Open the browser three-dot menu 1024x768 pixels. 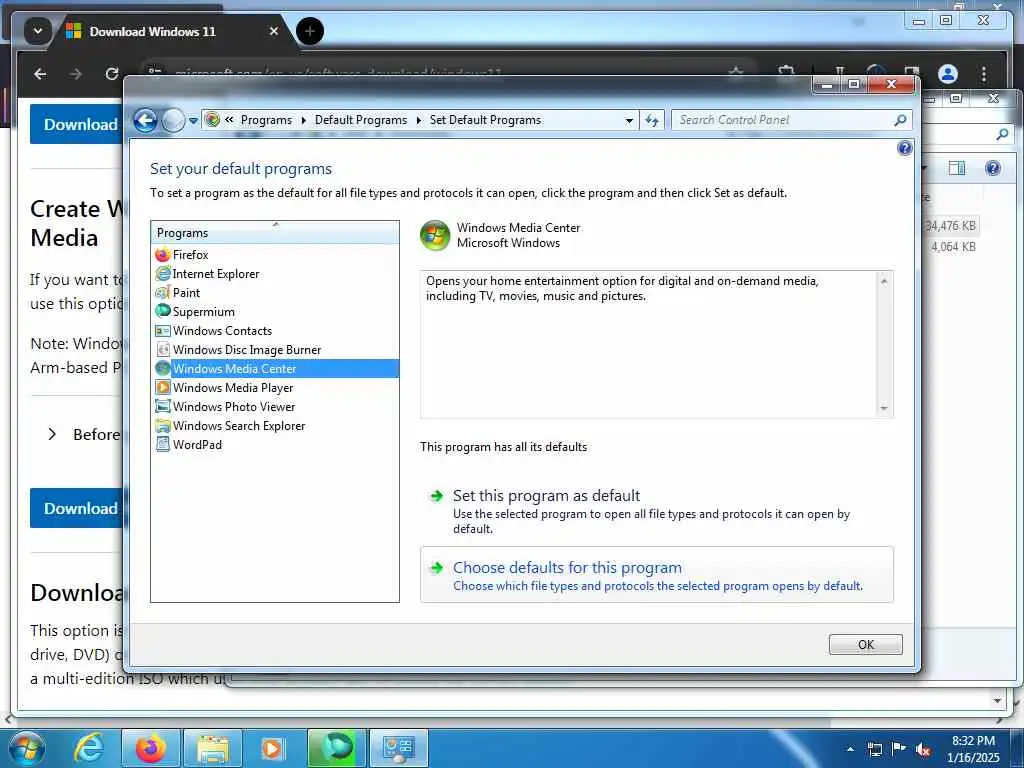click(984, 74)
